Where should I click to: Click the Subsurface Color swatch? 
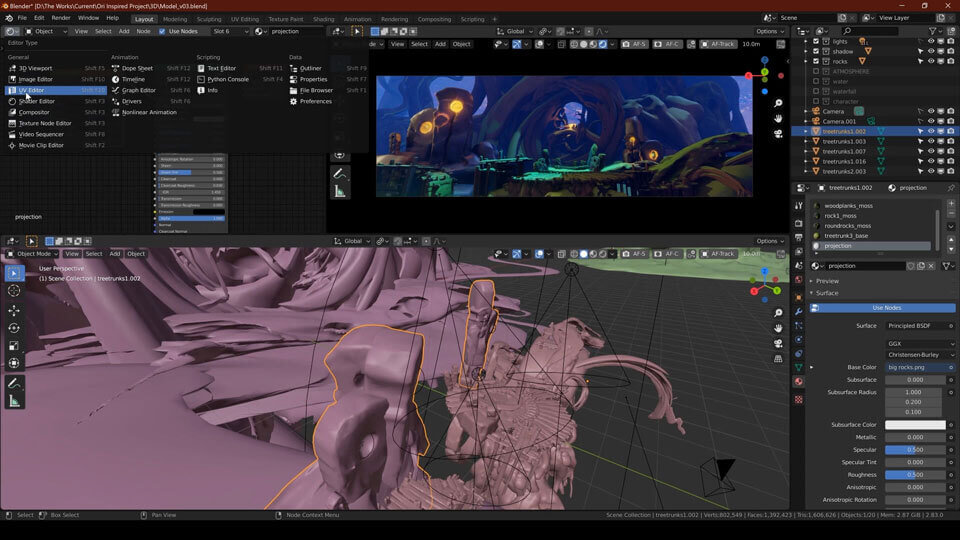(915, 425)
